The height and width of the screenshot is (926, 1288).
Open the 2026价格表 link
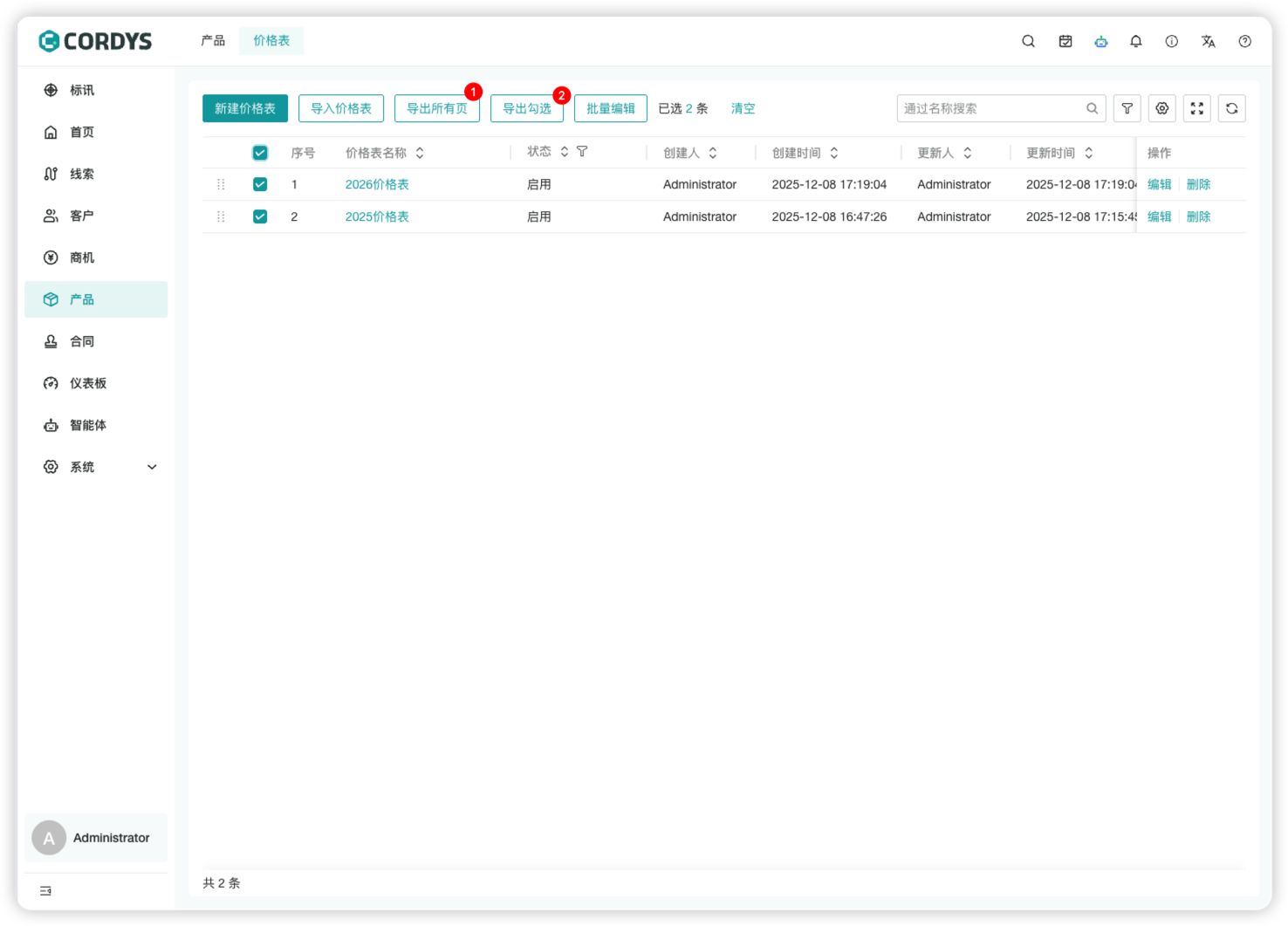pos(377,184)
